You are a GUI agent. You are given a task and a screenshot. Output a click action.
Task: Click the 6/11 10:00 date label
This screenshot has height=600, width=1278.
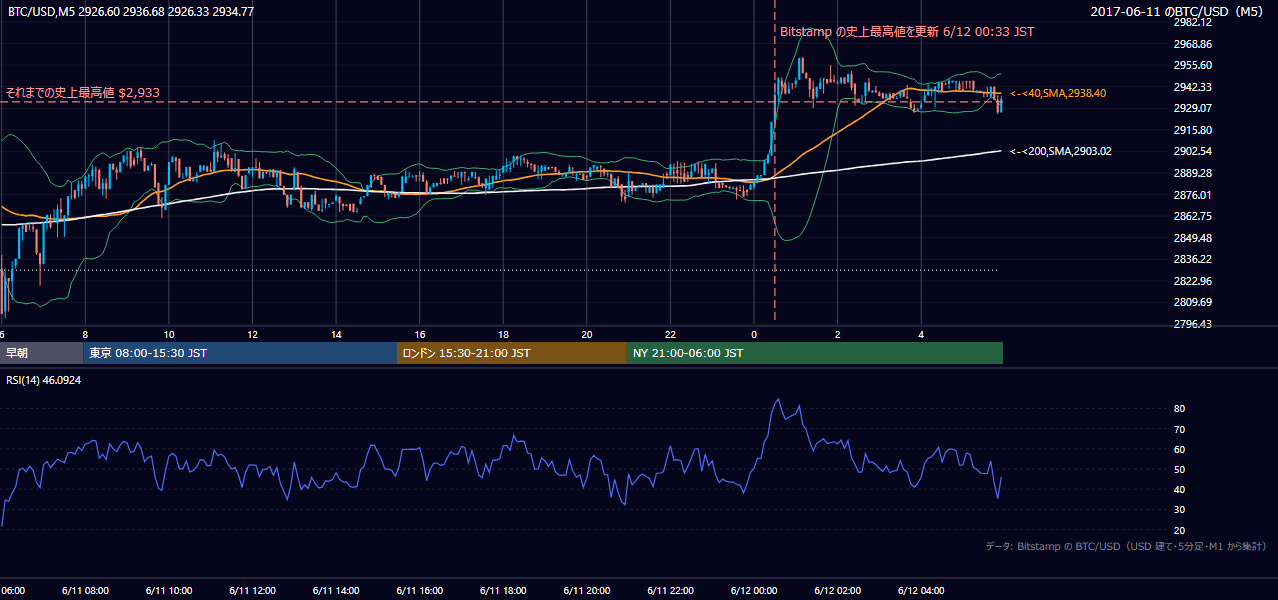tap(171, 590)
